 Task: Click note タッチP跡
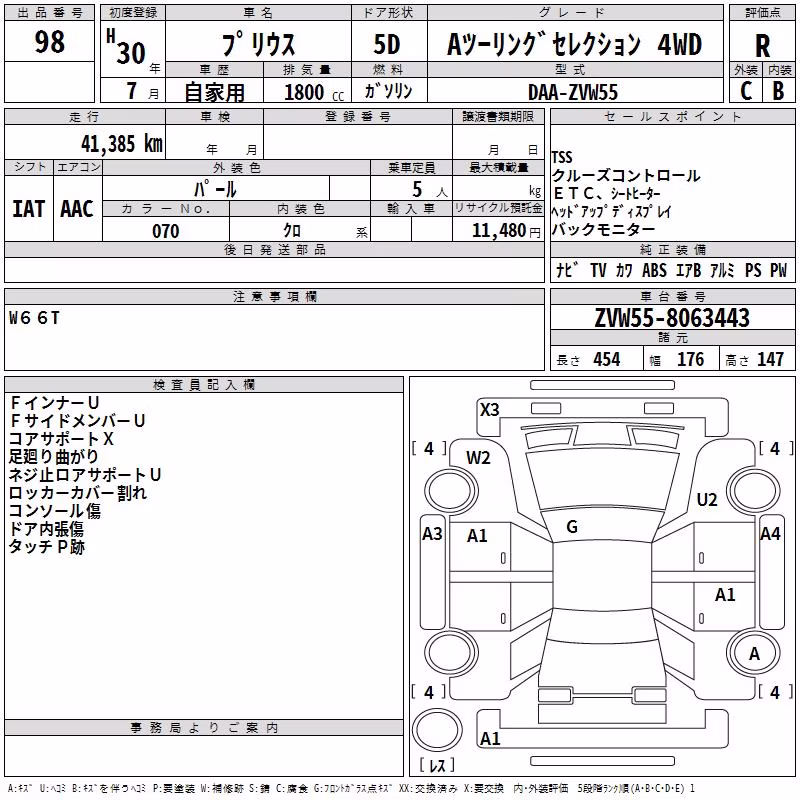47,546
